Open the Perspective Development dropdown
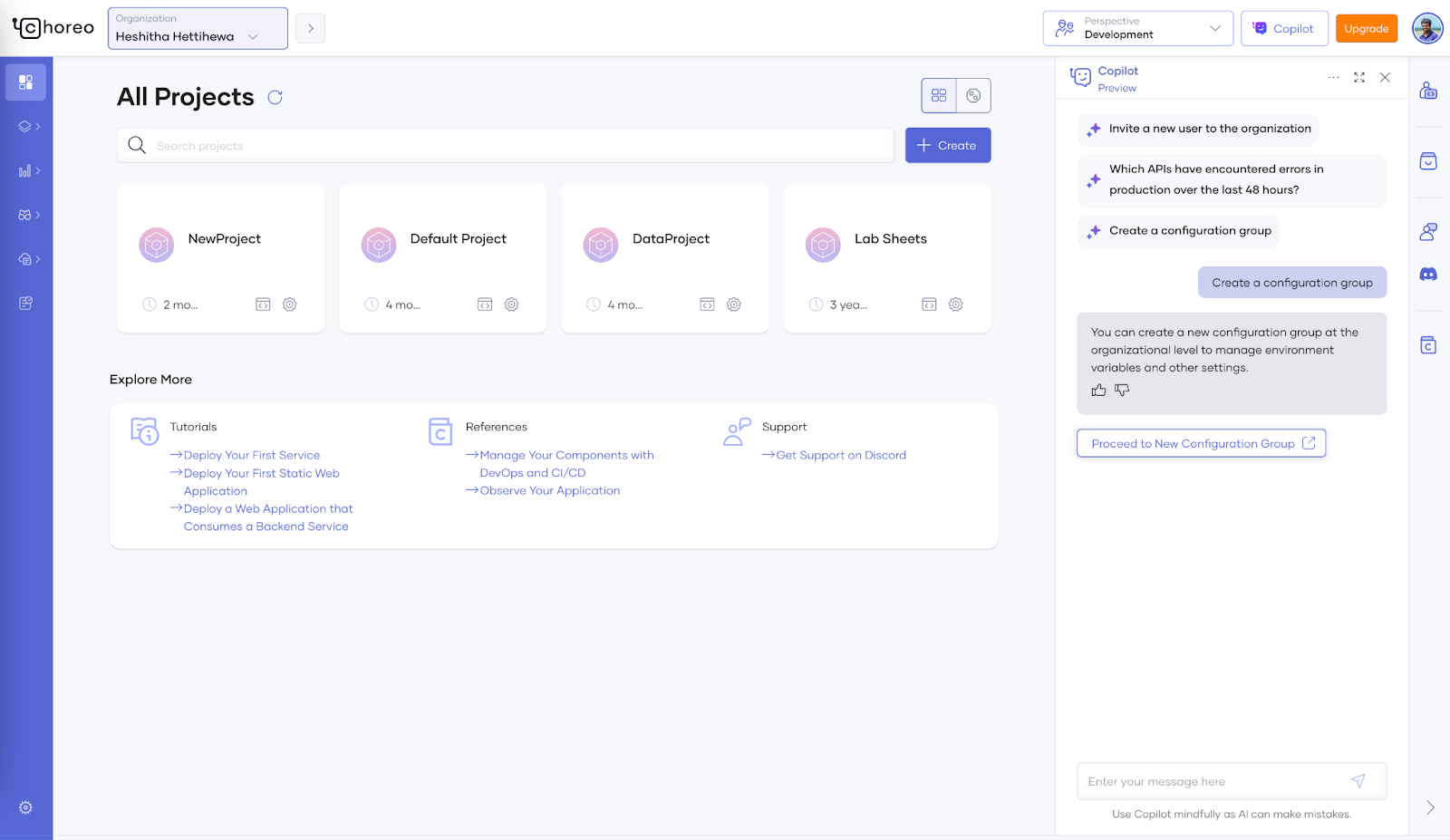The image size is (1450, 840). (x=1138, y=28)
